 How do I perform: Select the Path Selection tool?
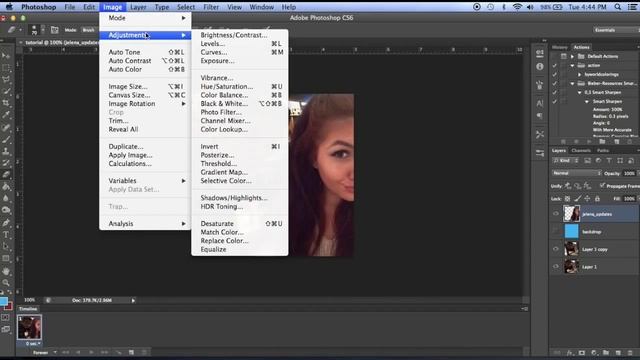[x=6, y=246]
